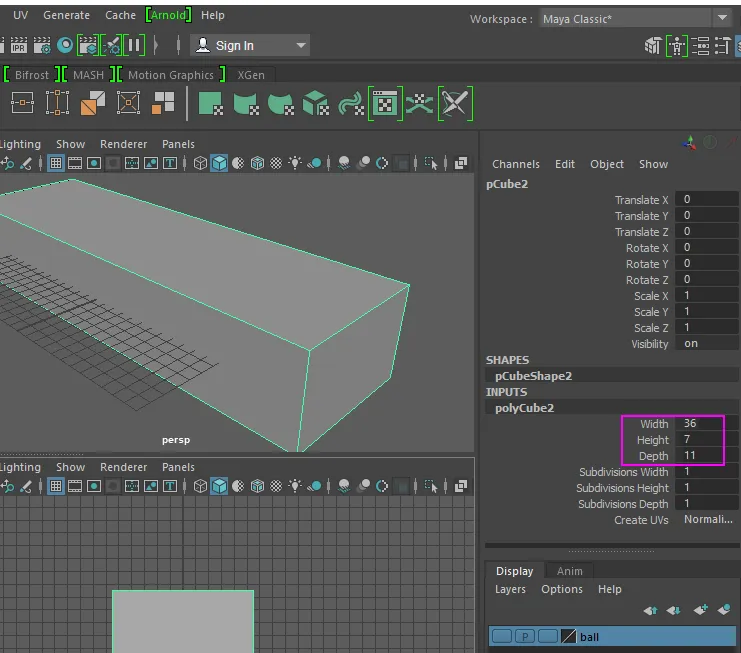Toggle playback P box on ball layer
Screen dimensions: 741x653
tap(525, 636)
